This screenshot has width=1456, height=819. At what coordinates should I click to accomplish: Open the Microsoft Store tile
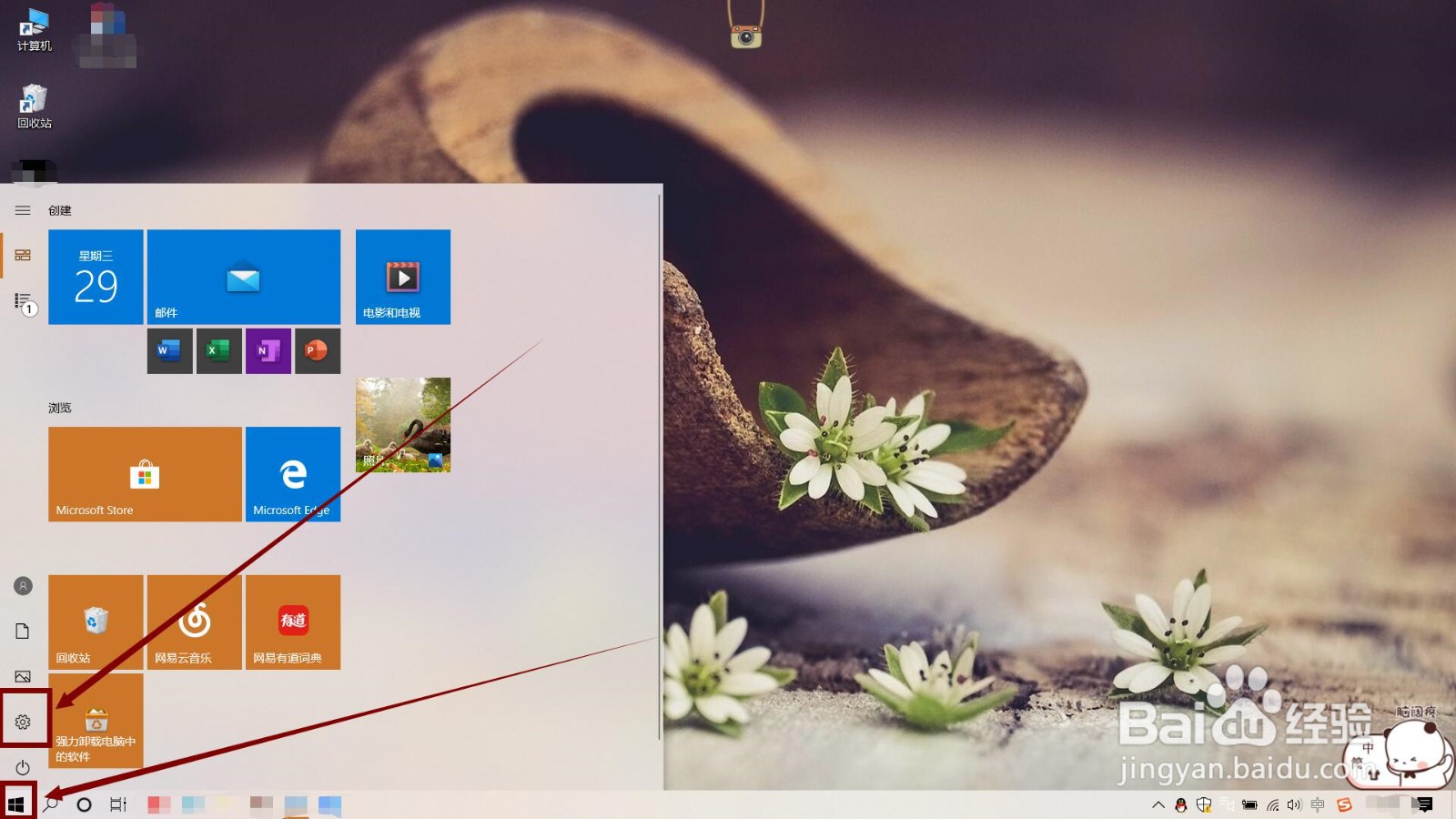(x=145, y=474)
